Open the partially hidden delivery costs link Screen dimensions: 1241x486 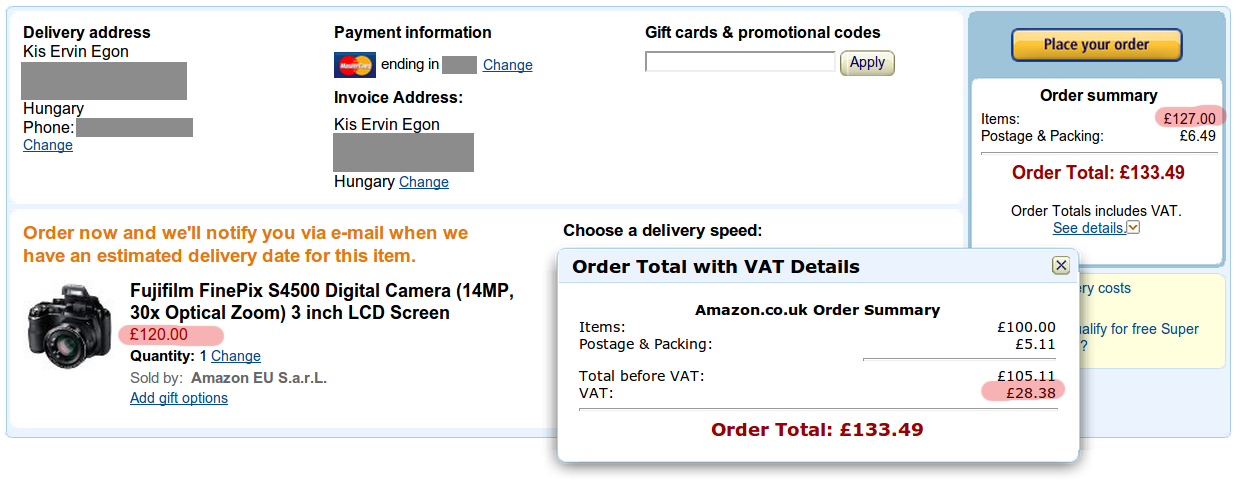tap(1105, 288)
